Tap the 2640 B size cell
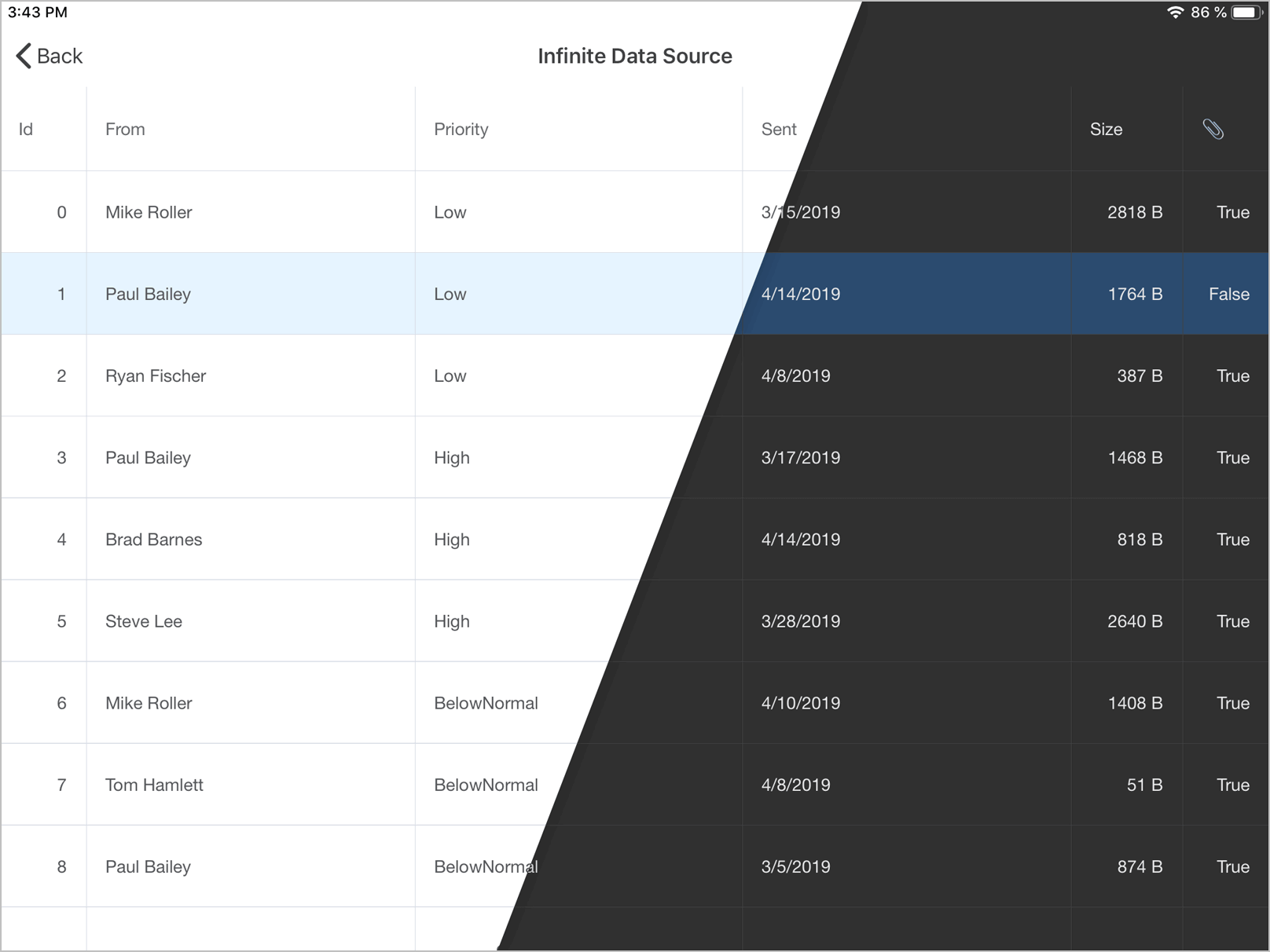 [1134, 621]
